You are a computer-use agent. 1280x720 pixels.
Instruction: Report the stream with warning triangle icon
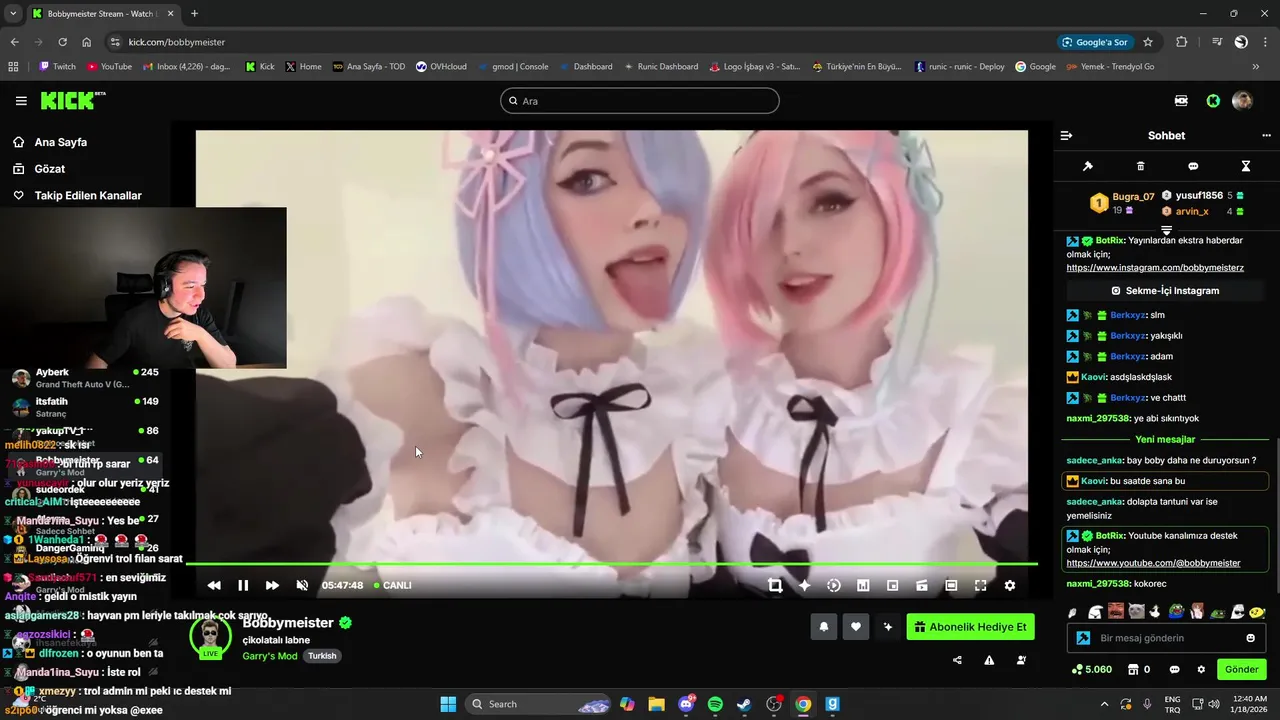pyautogui.click(x=989, y=660)
